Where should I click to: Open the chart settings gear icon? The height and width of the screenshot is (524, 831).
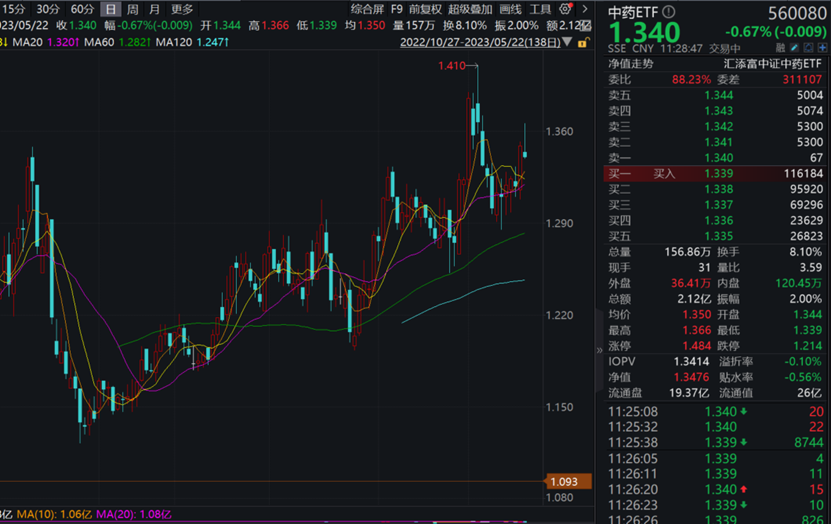pyautogui.click(x=565, y=9)
